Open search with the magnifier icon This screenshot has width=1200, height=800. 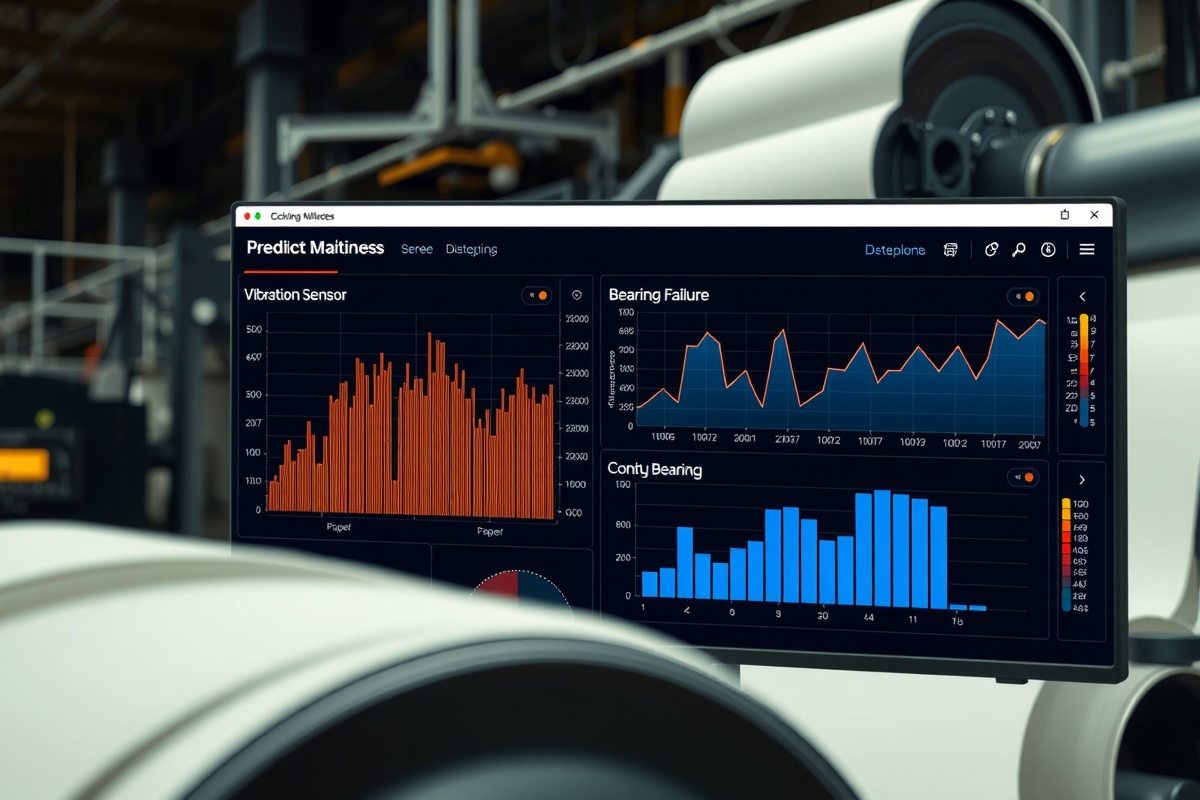[1019, 250]
